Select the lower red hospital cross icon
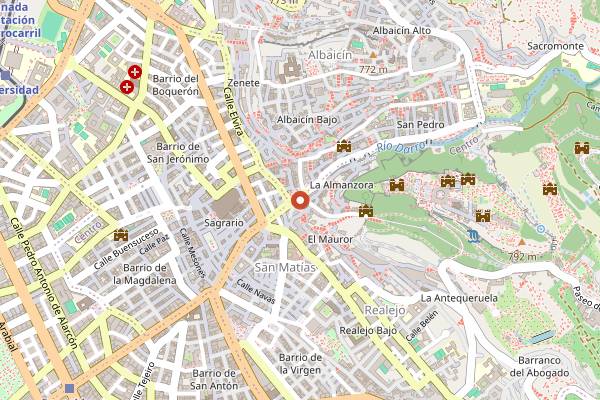Image resolution: width=600 pixels, height=400 pixels. point(127,87)
